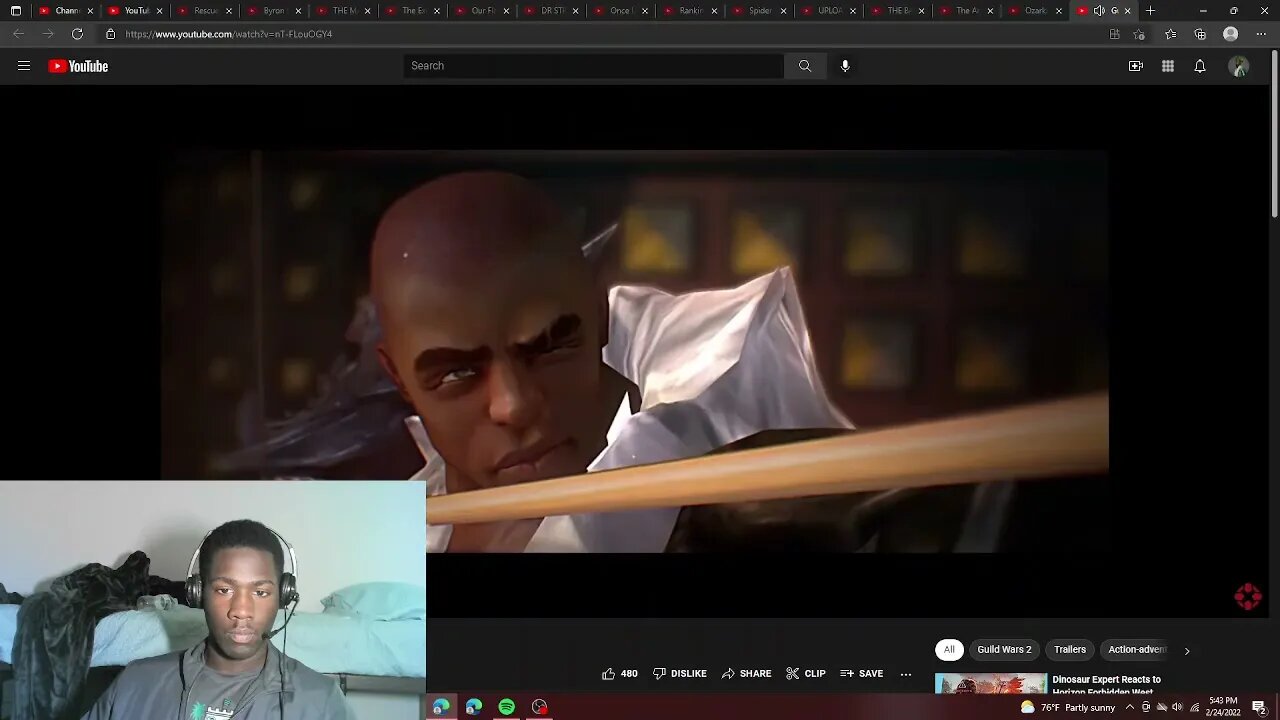
Task: Open the split/app icon beside favorites star
Action: coord(1115,34)
